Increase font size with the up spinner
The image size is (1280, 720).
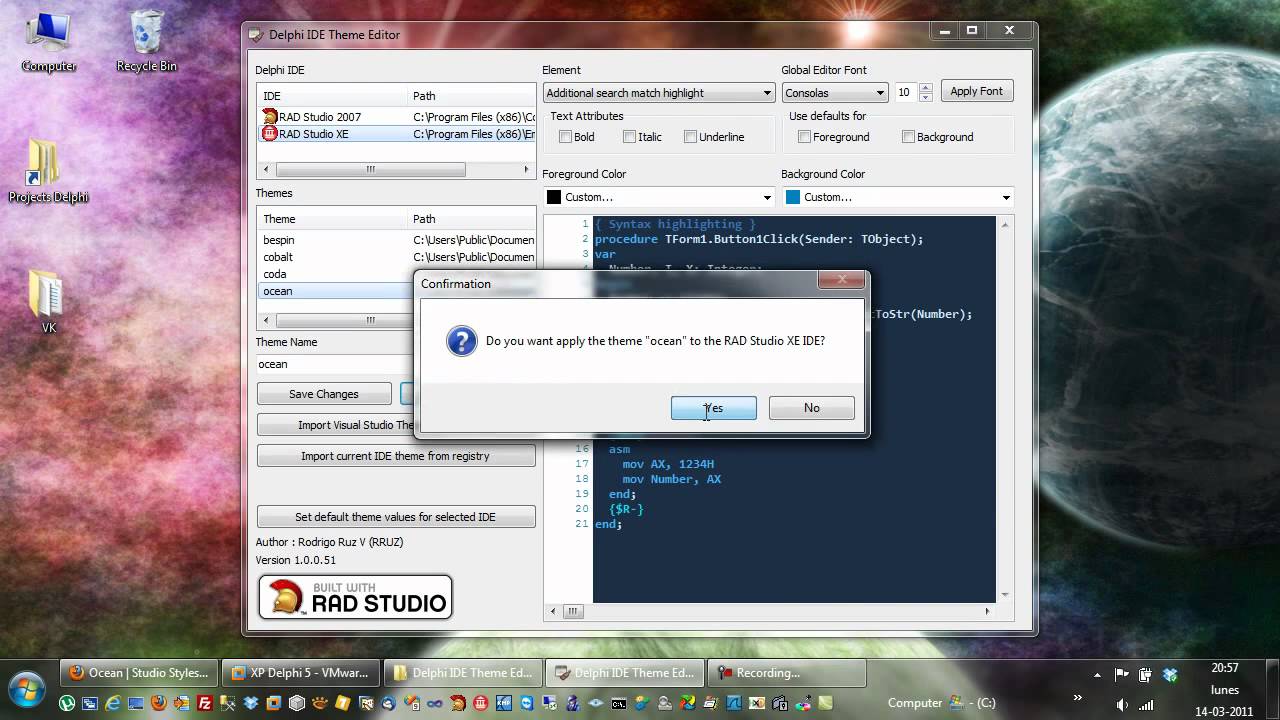point(925,88)
